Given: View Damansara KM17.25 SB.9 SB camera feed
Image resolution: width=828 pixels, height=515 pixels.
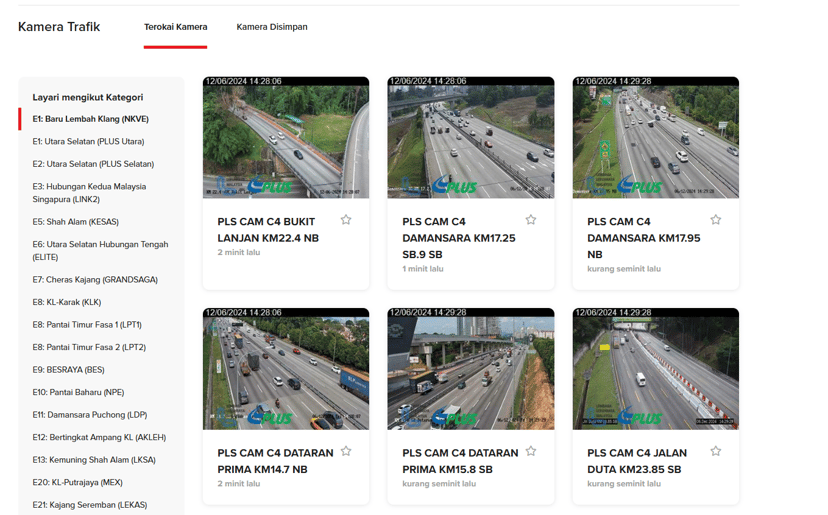Looking at the screenshot, I should (471, 138).
